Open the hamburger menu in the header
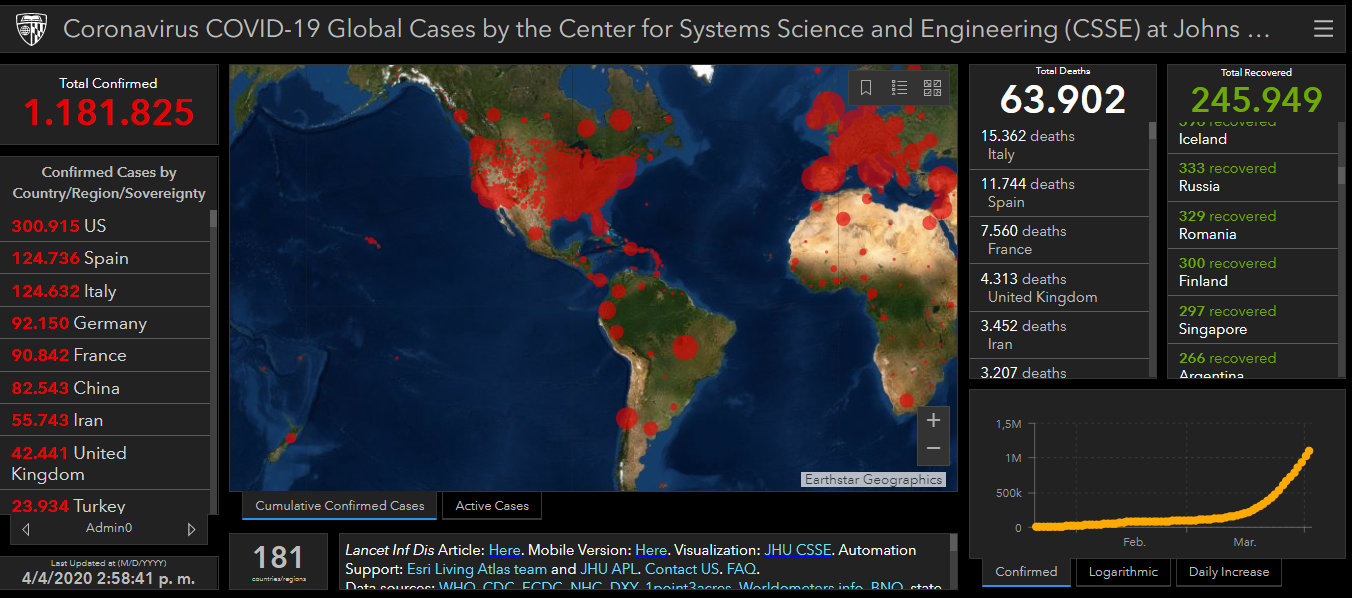The image size is (1352, 598). point(1323,29)
